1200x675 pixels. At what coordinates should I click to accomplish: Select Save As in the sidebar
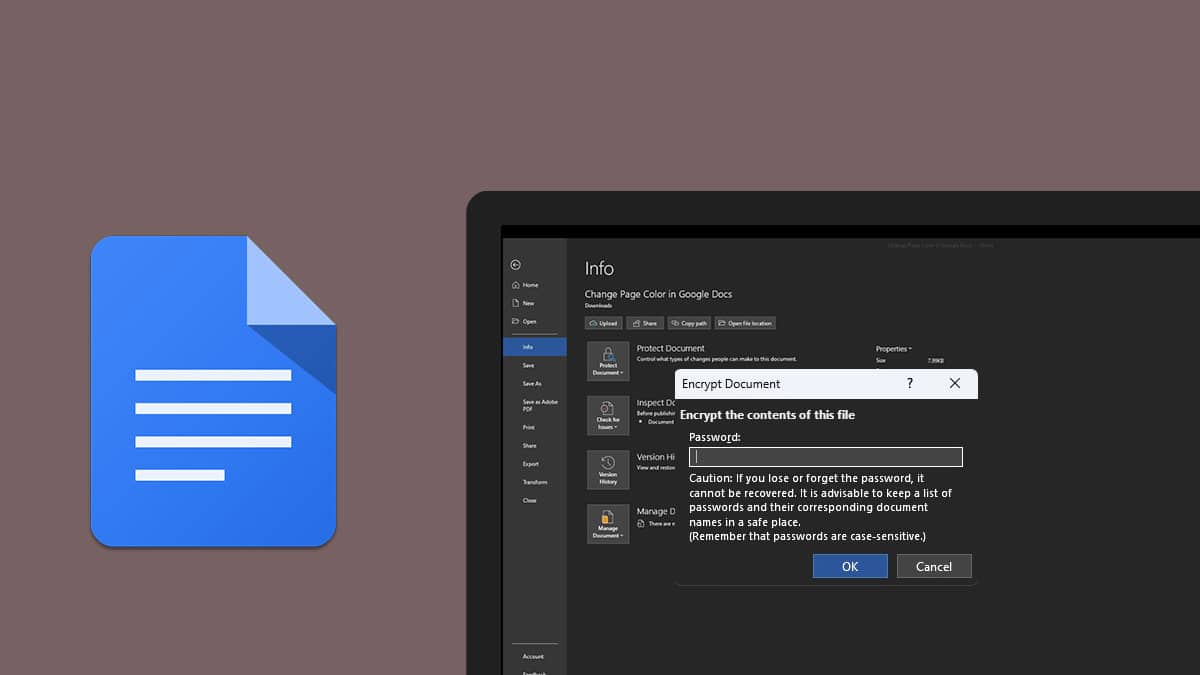click(532, 383)
